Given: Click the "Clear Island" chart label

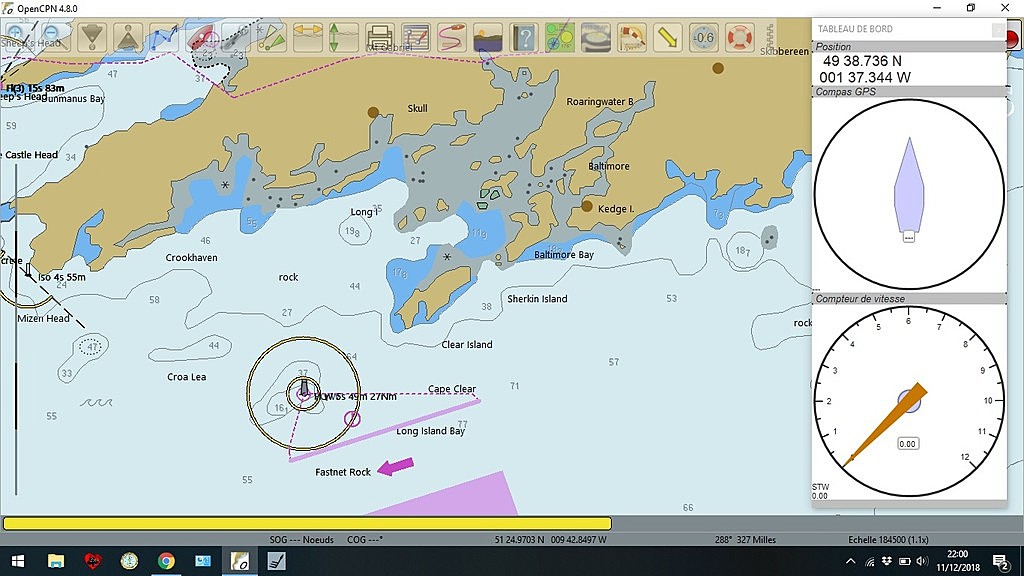Looking at the screenshot, I should point(467,345).
